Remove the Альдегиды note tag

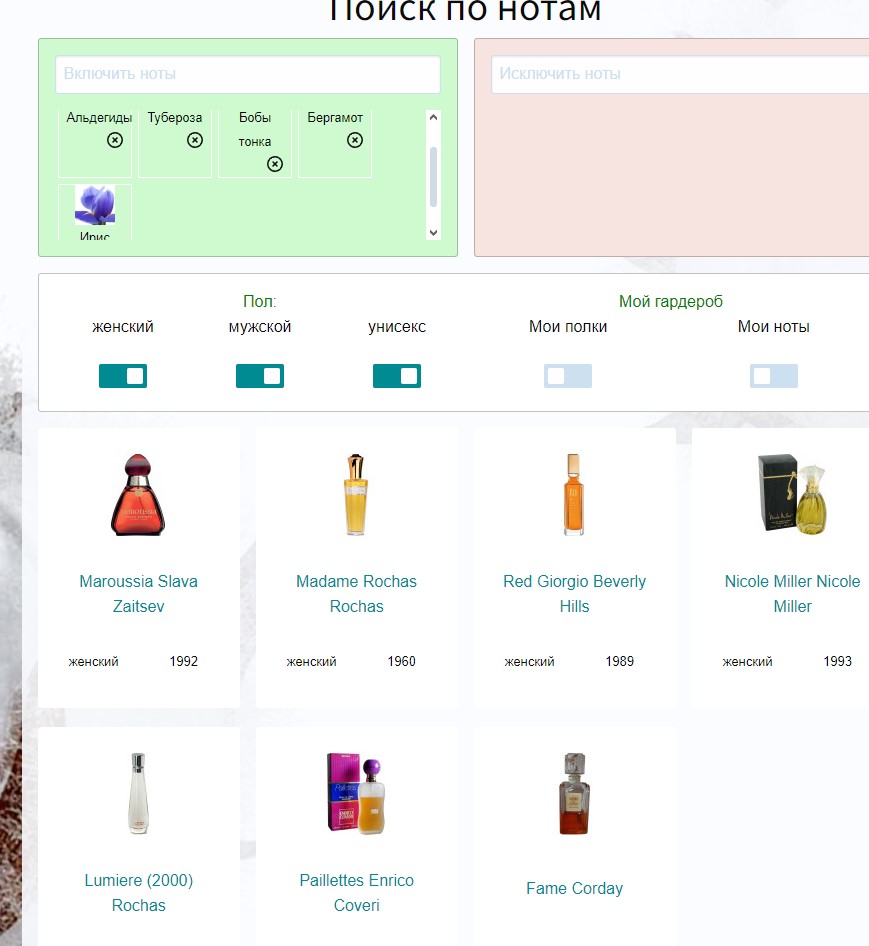pyautogui.click(x=115, y=140)
